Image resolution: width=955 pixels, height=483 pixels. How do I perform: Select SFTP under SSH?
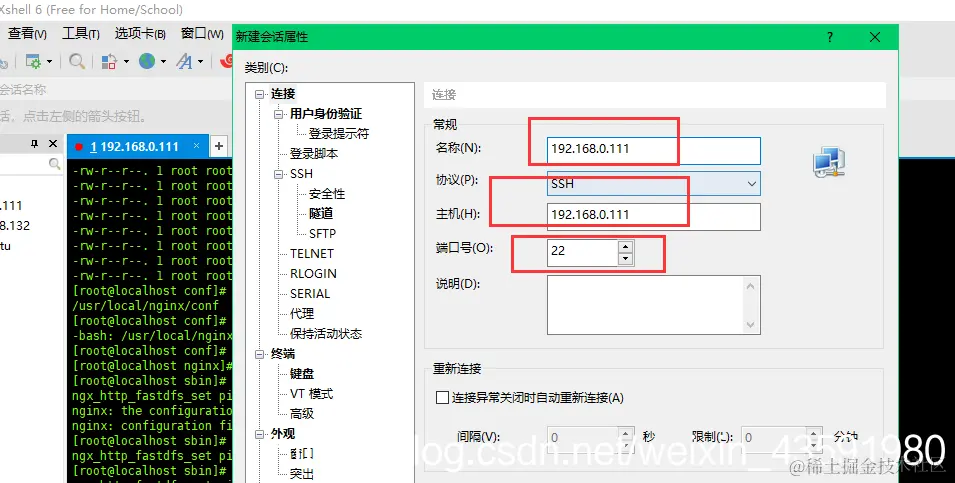pyautogui.click(x=322, y=233)
